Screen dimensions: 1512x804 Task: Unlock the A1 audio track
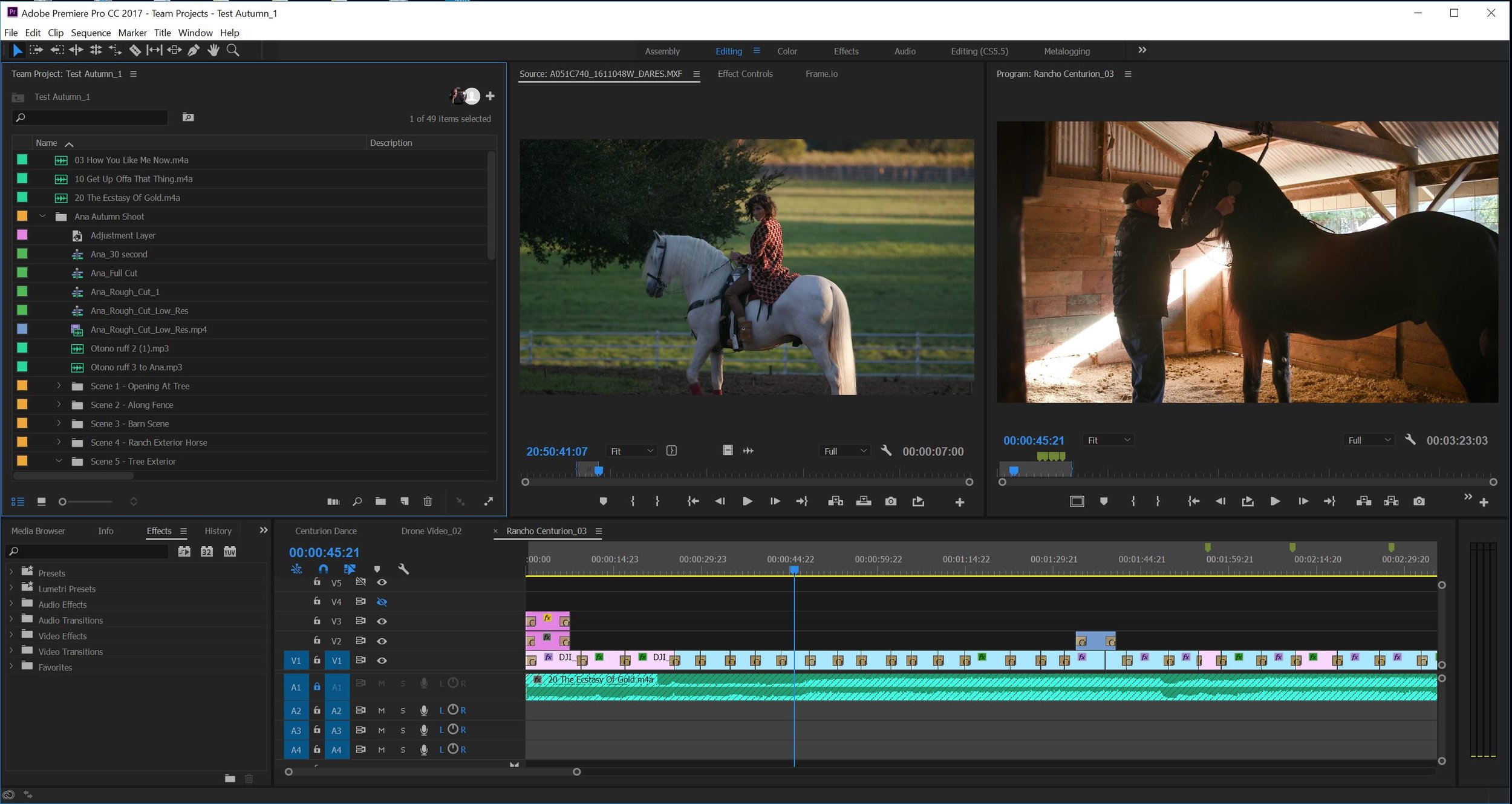pos(317,685)
